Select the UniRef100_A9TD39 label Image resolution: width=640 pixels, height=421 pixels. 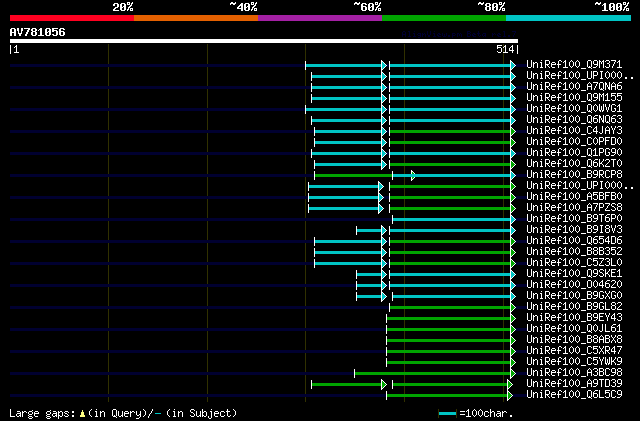pos(574,384)
